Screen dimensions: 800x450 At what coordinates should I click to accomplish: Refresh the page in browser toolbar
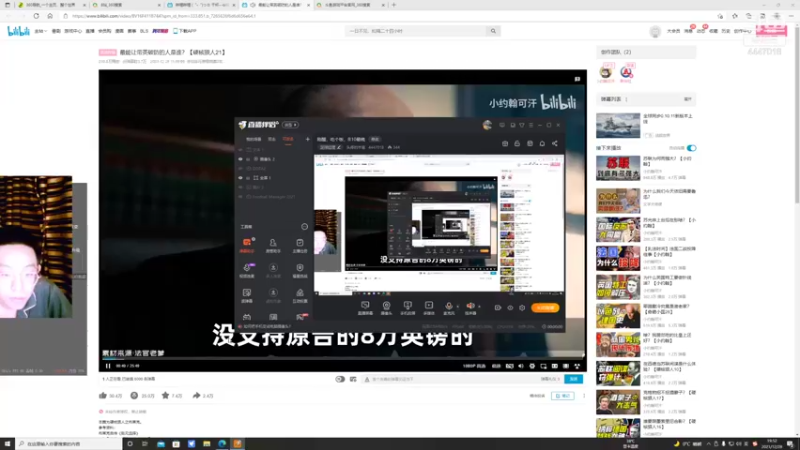point(36,16)
